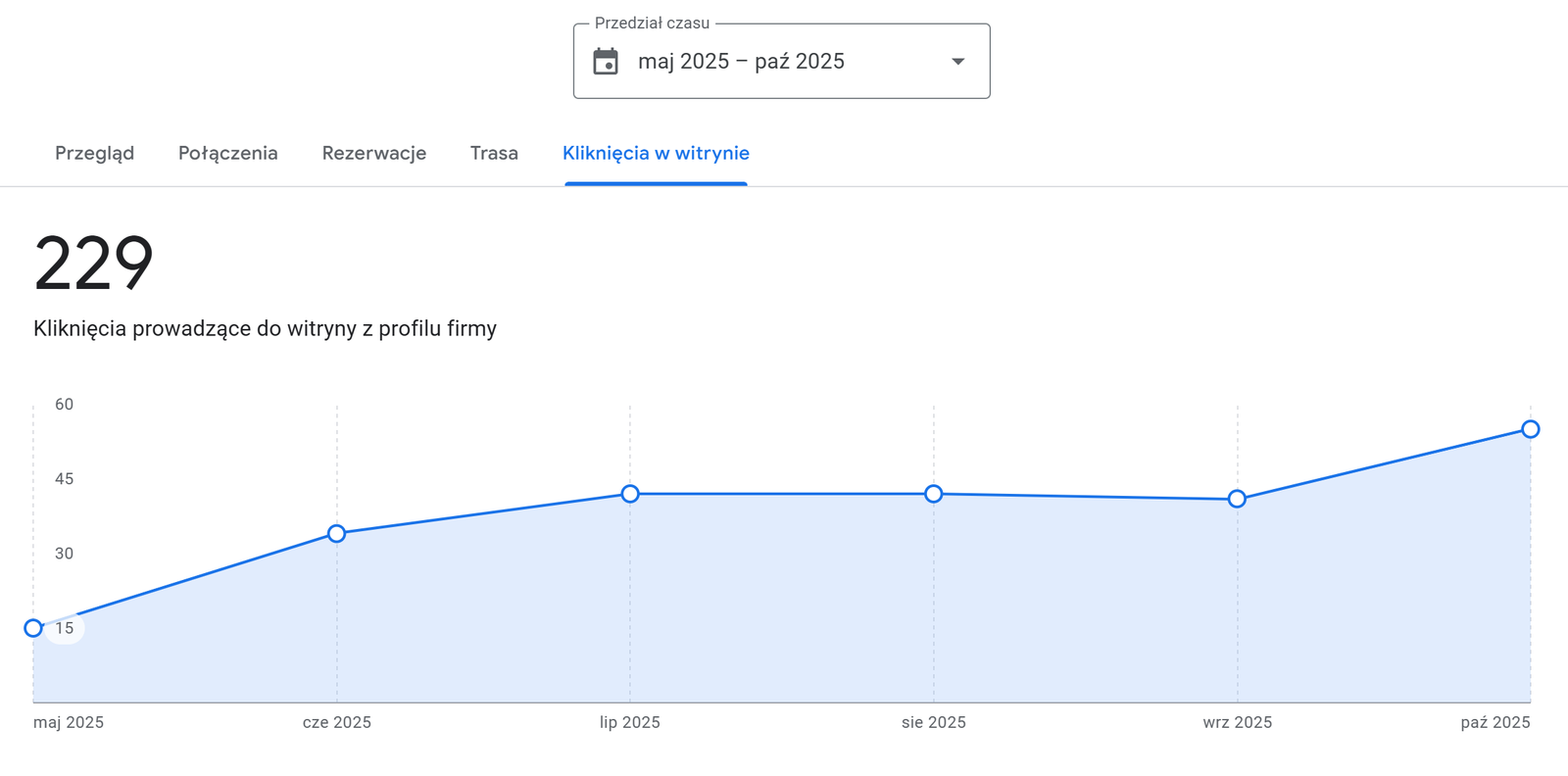
Task: Click the cze 2025 chart data point
Action: coord(337,534)
